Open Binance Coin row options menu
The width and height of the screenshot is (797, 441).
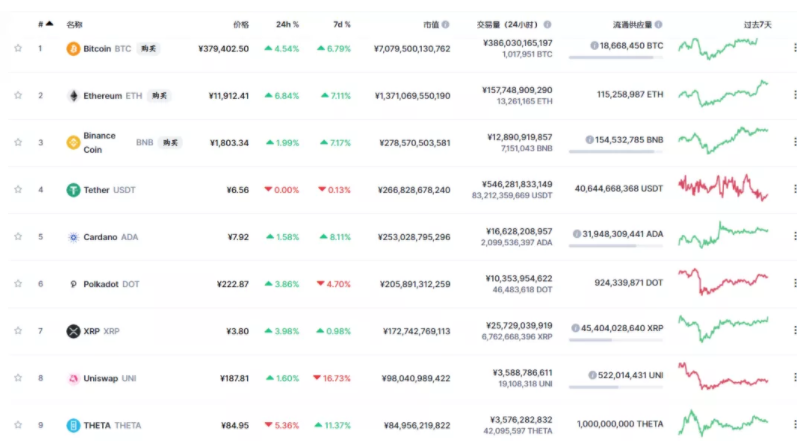click(x=794, y=142)
